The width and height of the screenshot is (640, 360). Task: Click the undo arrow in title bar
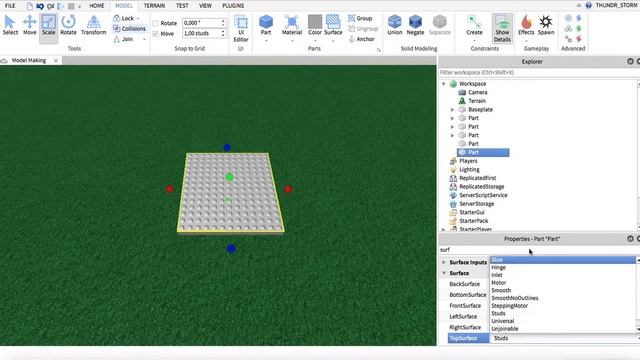coord(40,6)
